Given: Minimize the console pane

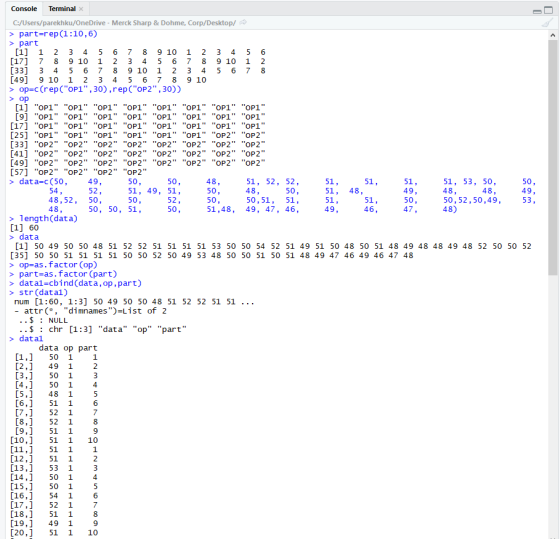Looking at the screenshot, I should pos(537,11).
